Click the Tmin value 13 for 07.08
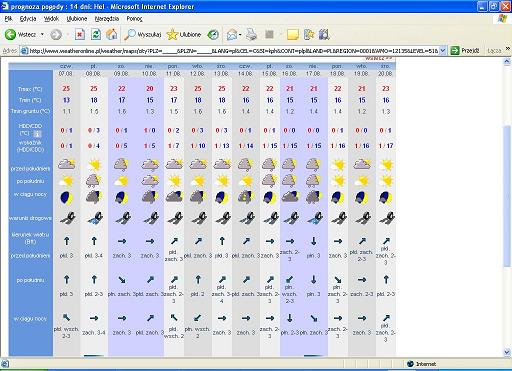This screenshot has height=371, width=512. (x=66, y=100)
